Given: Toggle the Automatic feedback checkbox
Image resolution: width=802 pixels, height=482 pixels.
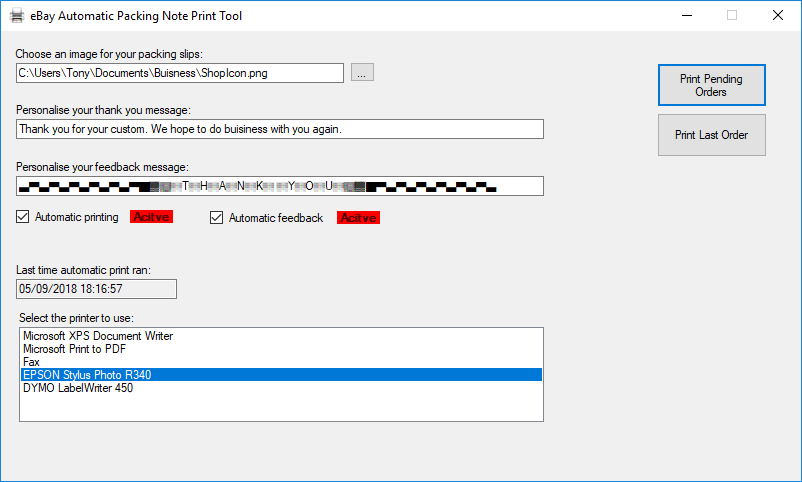Looking at the screenshot, I should click(216, 217).
